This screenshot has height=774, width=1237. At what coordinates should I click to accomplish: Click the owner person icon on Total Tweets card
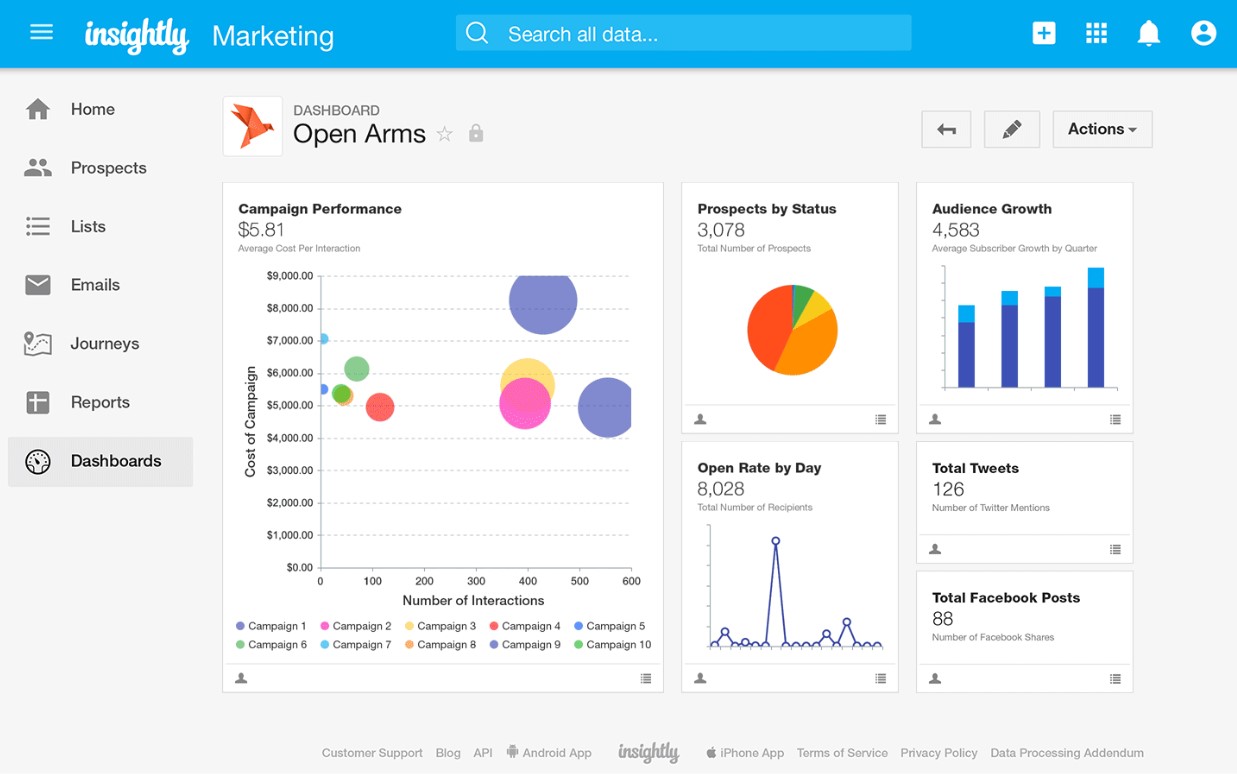click(x=934, y=548)
